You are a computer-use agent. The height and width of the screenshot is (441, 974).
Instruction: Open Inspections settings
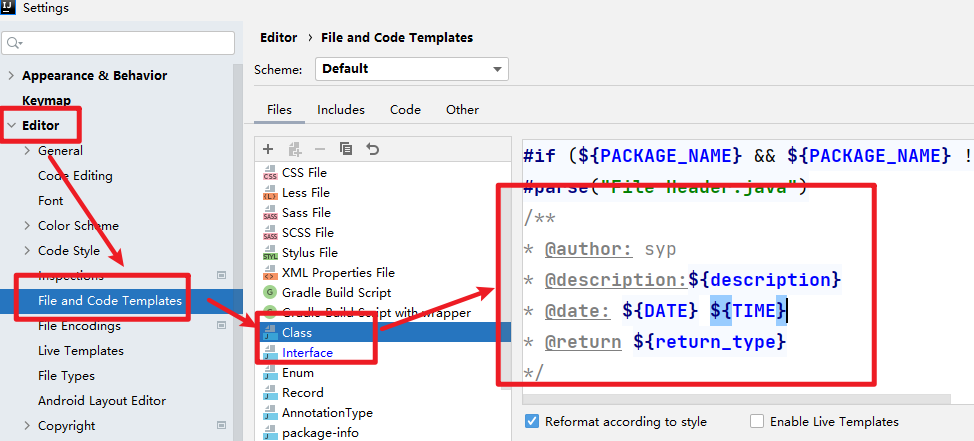point(71,275)
